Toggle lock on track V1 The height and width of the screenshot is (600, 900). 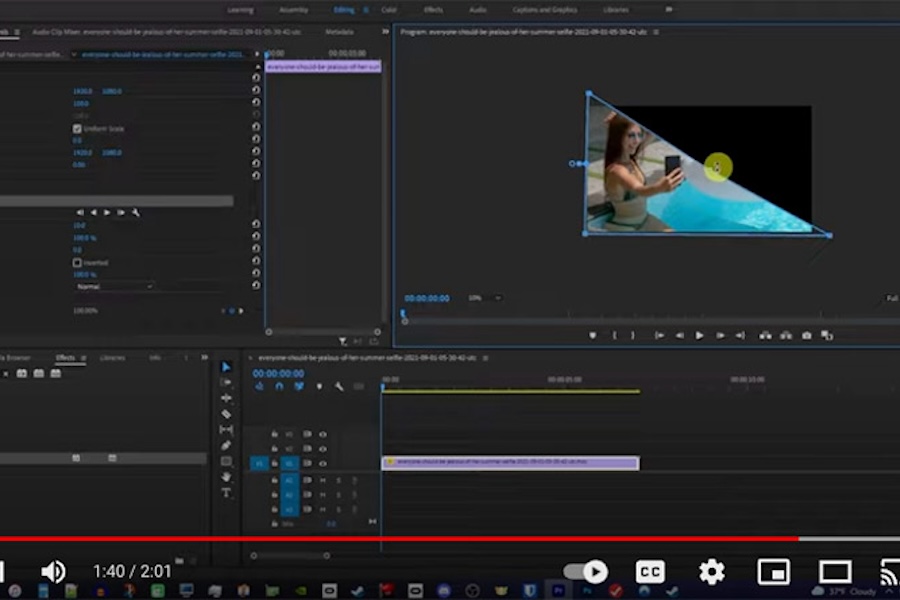tap(274, 463)
